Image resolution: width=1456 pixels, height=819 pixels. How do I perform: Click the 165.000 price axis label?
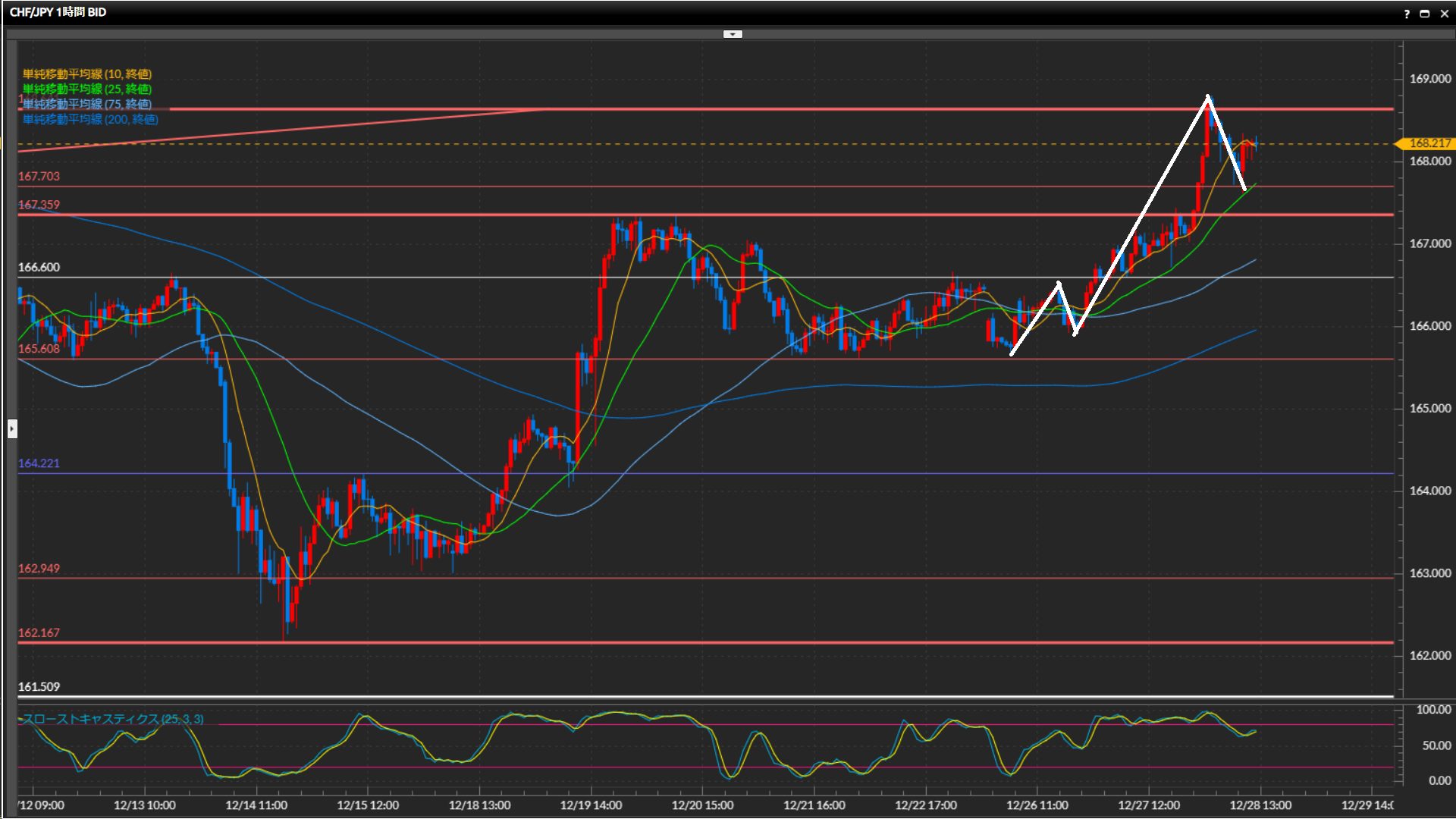[1429, 408]
